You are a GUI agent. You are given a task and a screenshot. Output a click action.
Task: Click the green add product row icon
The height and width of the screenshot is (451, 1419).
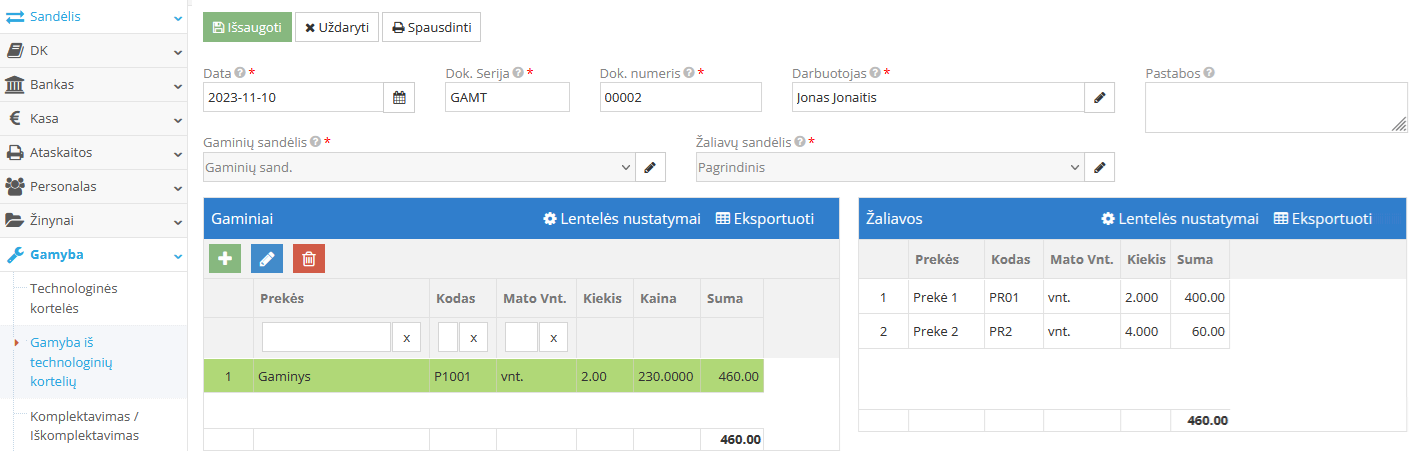pyautogui.click(x=225, y=258)
